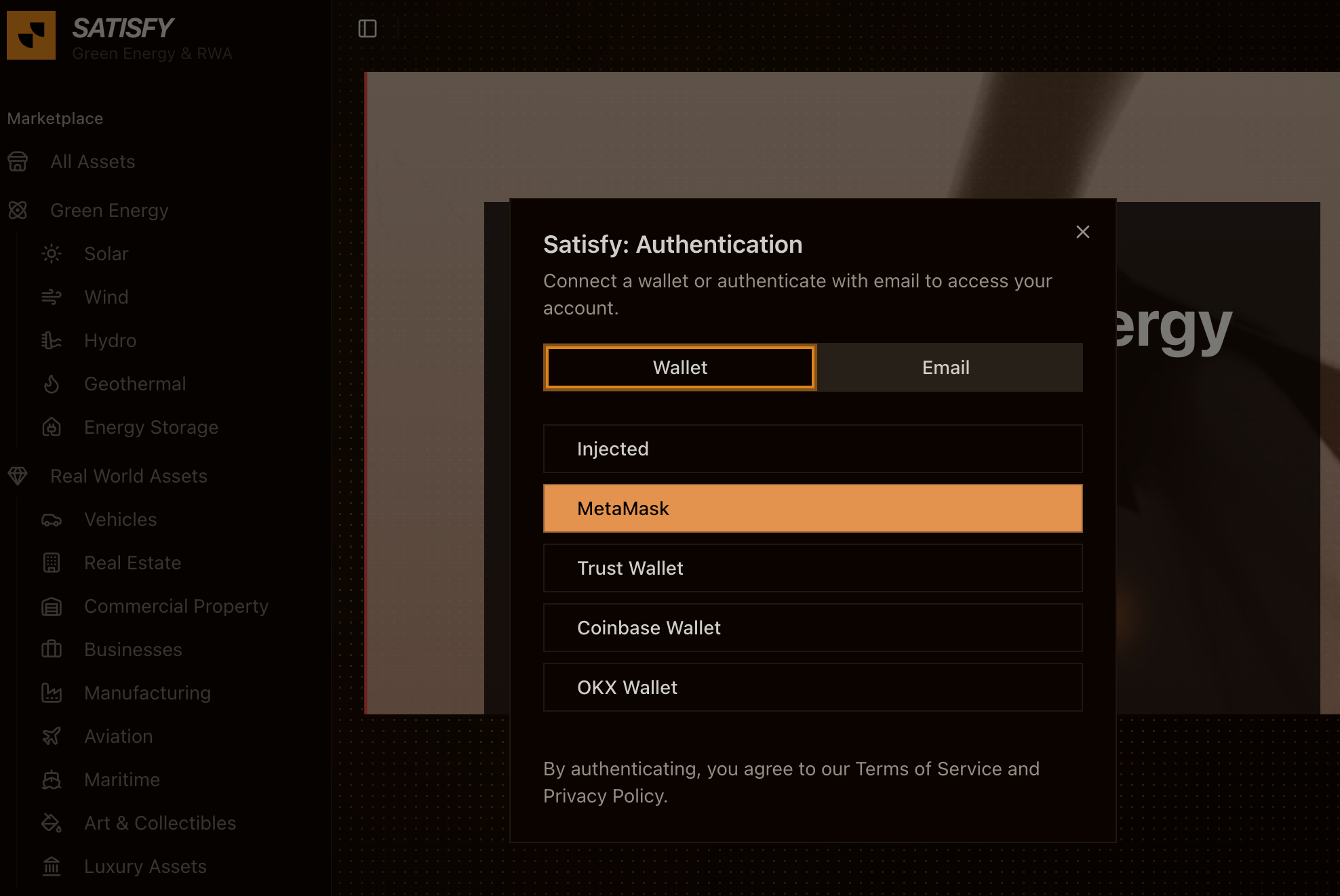This screenshot has height=896, width=1340.
Task: Click the Wind icon in sidebar
Action: pyautogui.click(x=52, y=297)
